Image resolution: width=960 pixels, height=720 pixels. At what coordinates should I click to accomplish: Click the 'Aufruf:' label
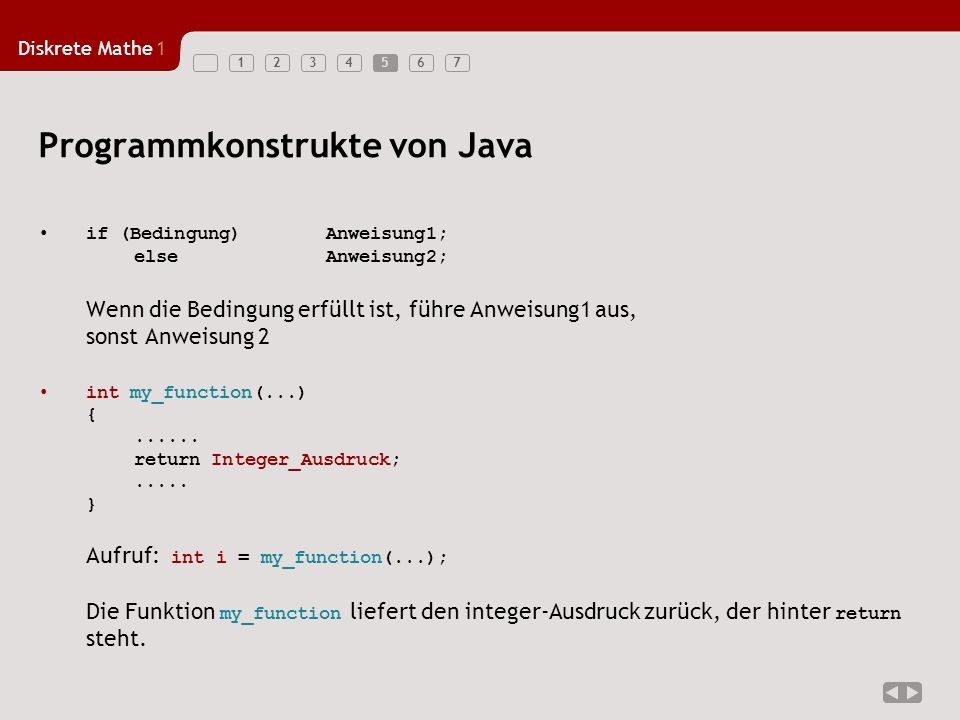122,556
